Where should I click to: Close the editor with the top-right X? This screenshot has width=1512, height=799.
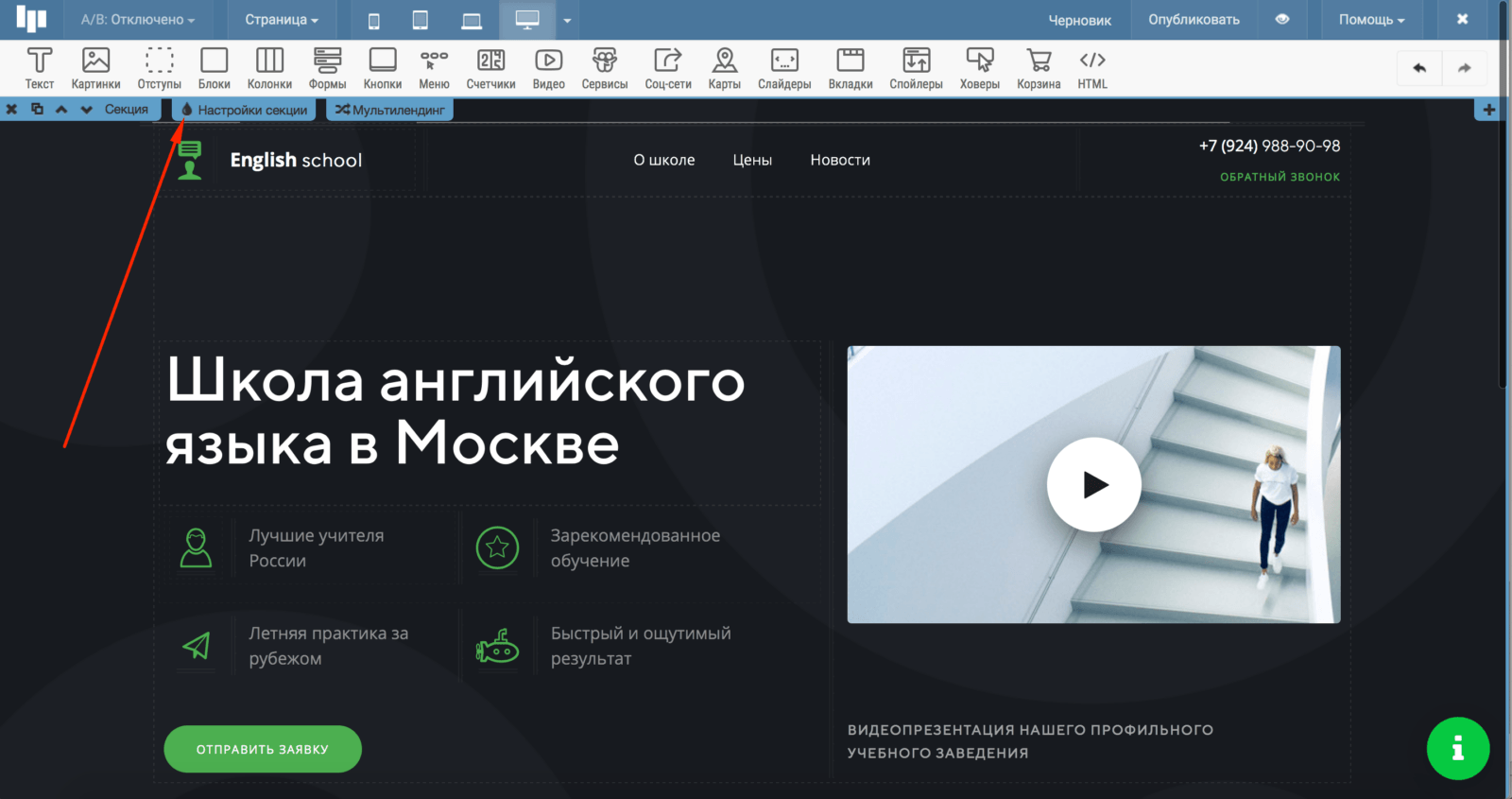click(x=1462, y=20)
